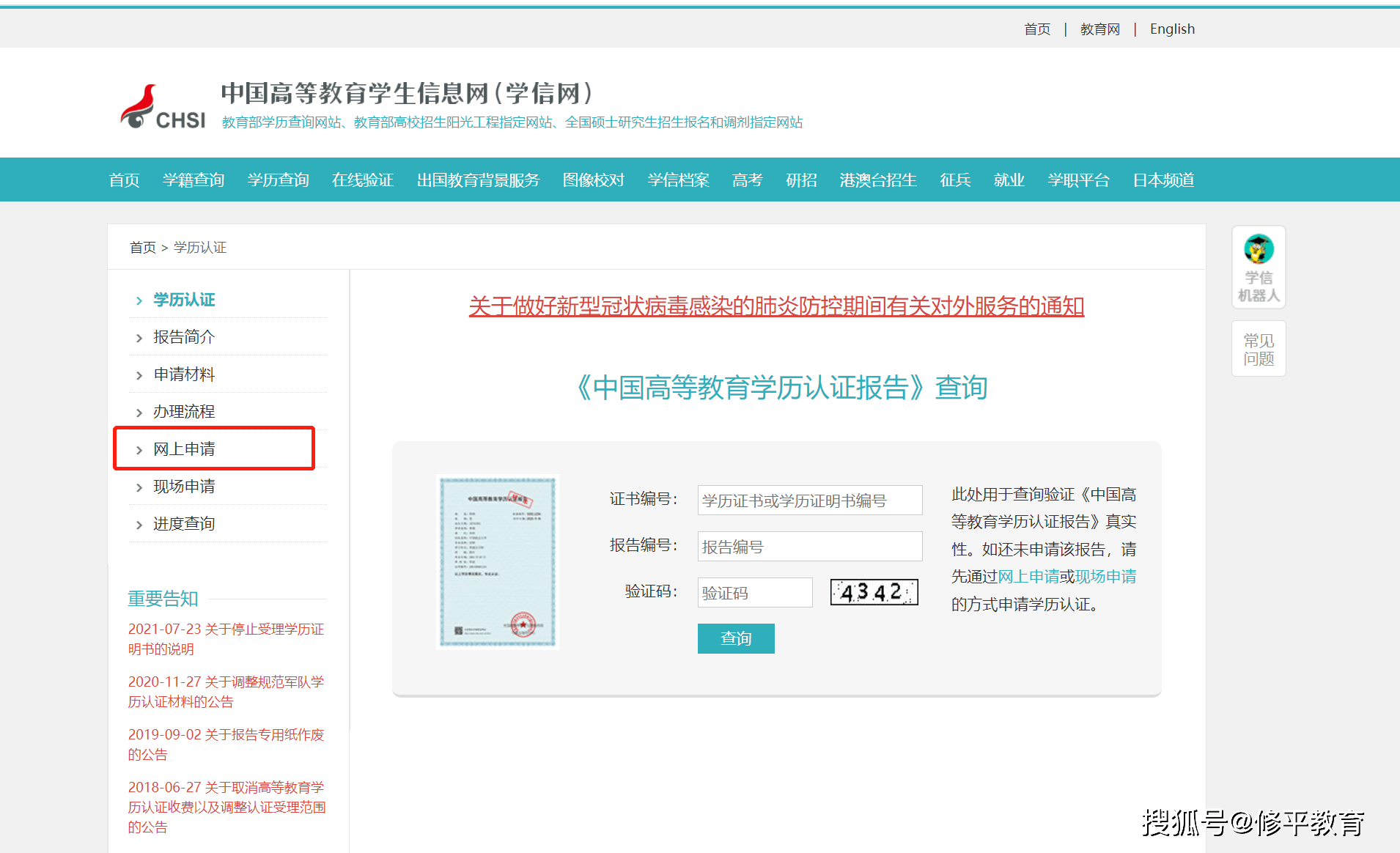Open 学籍查询 navigation item
The image size is (1400, 853).
click(194, 180)
